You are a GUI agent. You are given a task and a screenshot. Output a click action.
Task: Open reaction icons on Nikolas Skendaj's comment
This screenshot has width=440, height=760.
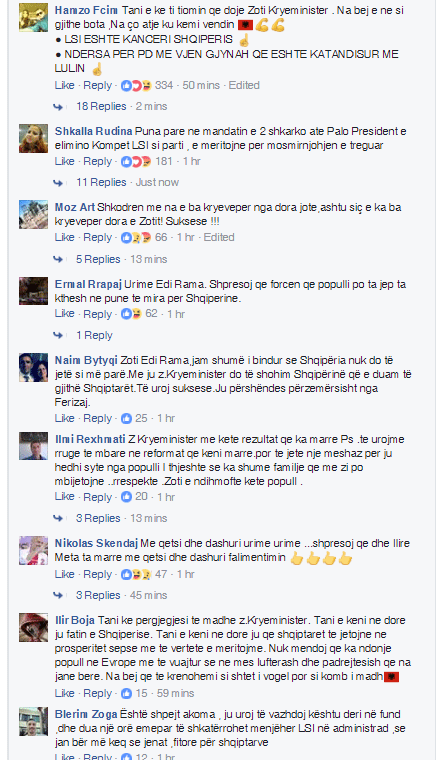[137, 574]
